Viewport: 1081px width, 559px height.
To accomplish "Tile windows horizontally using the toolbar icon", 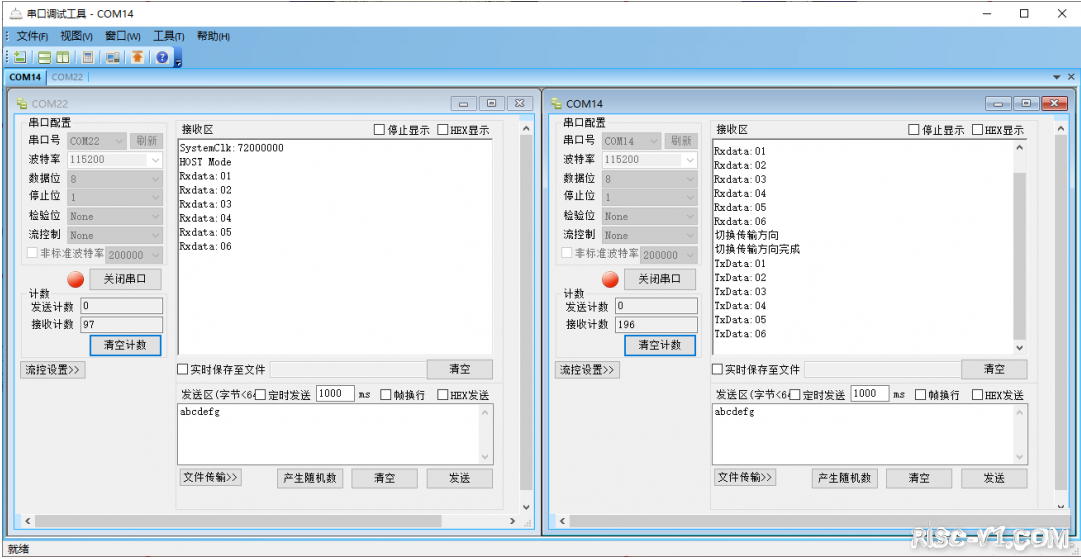I will (44, 57).
